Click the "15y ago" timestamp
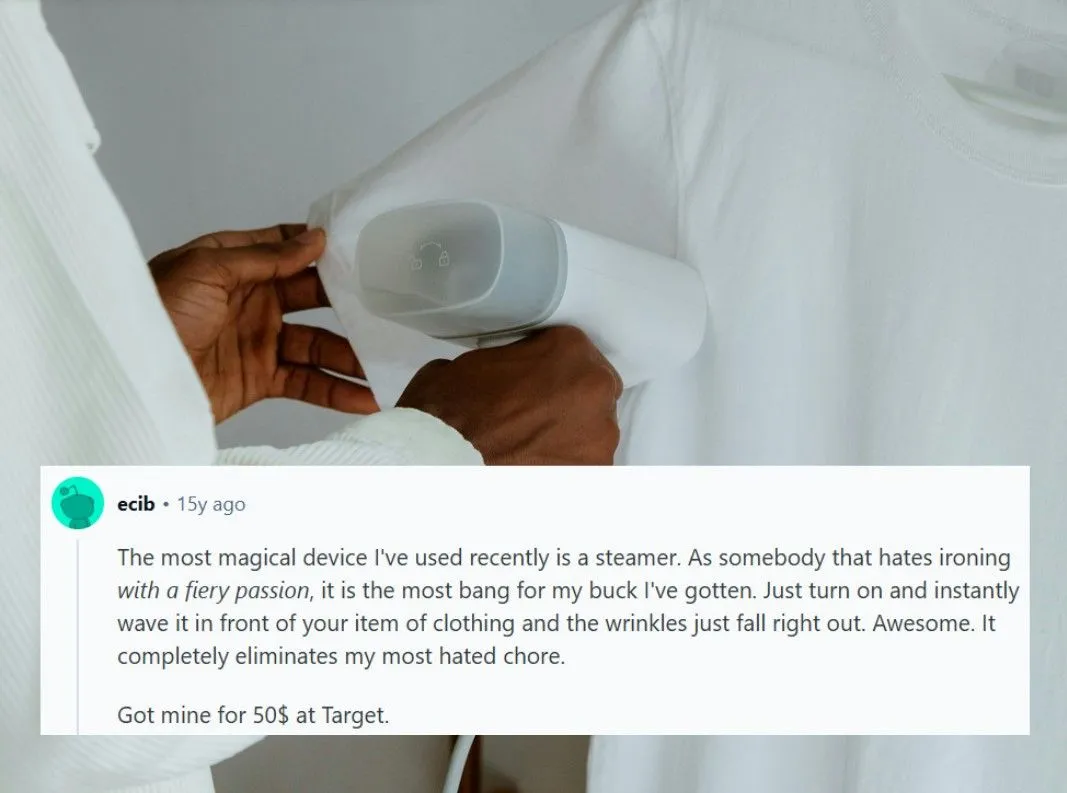 tap(211, 504)
